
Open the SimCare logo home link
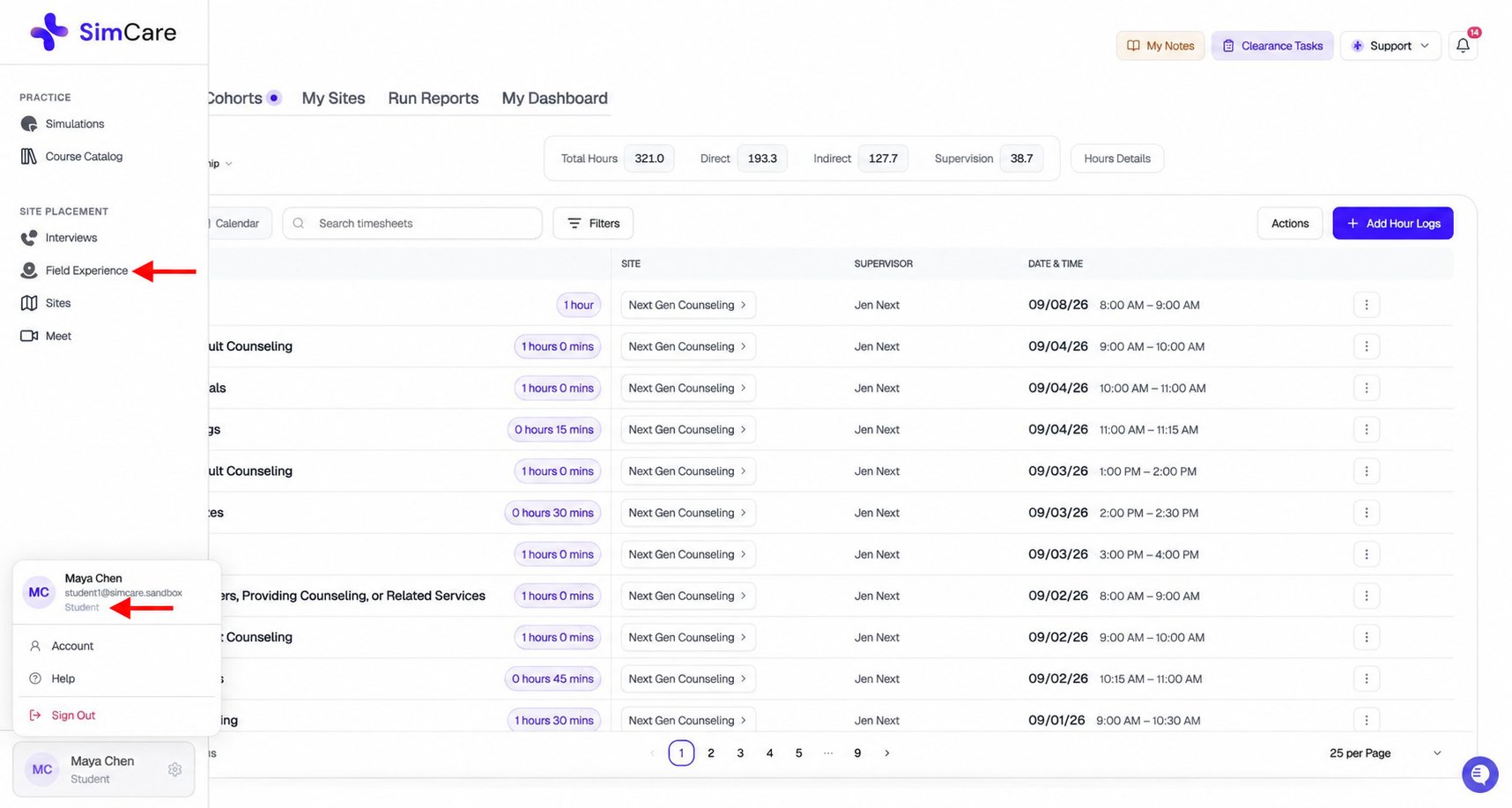(103, 33)
